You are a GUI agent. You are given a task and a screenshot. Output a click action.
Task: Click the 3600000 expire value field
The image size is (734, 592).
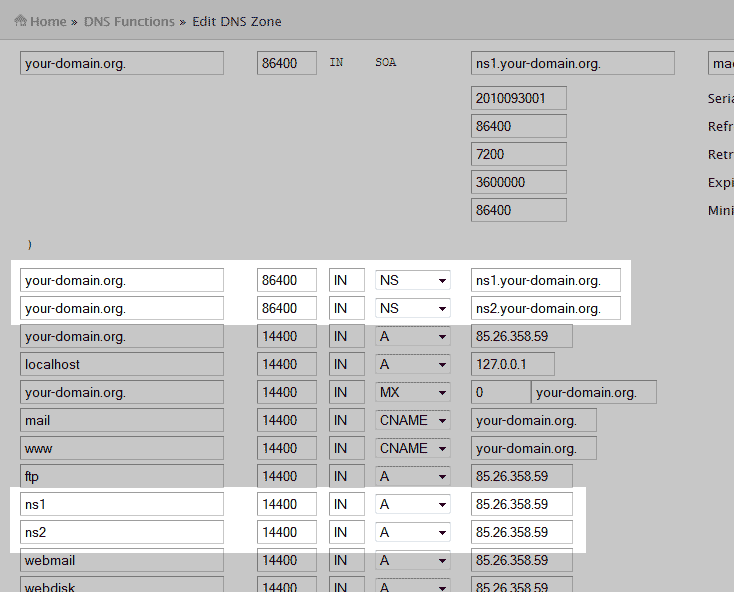pyautogui.click(x=519, y=182)
